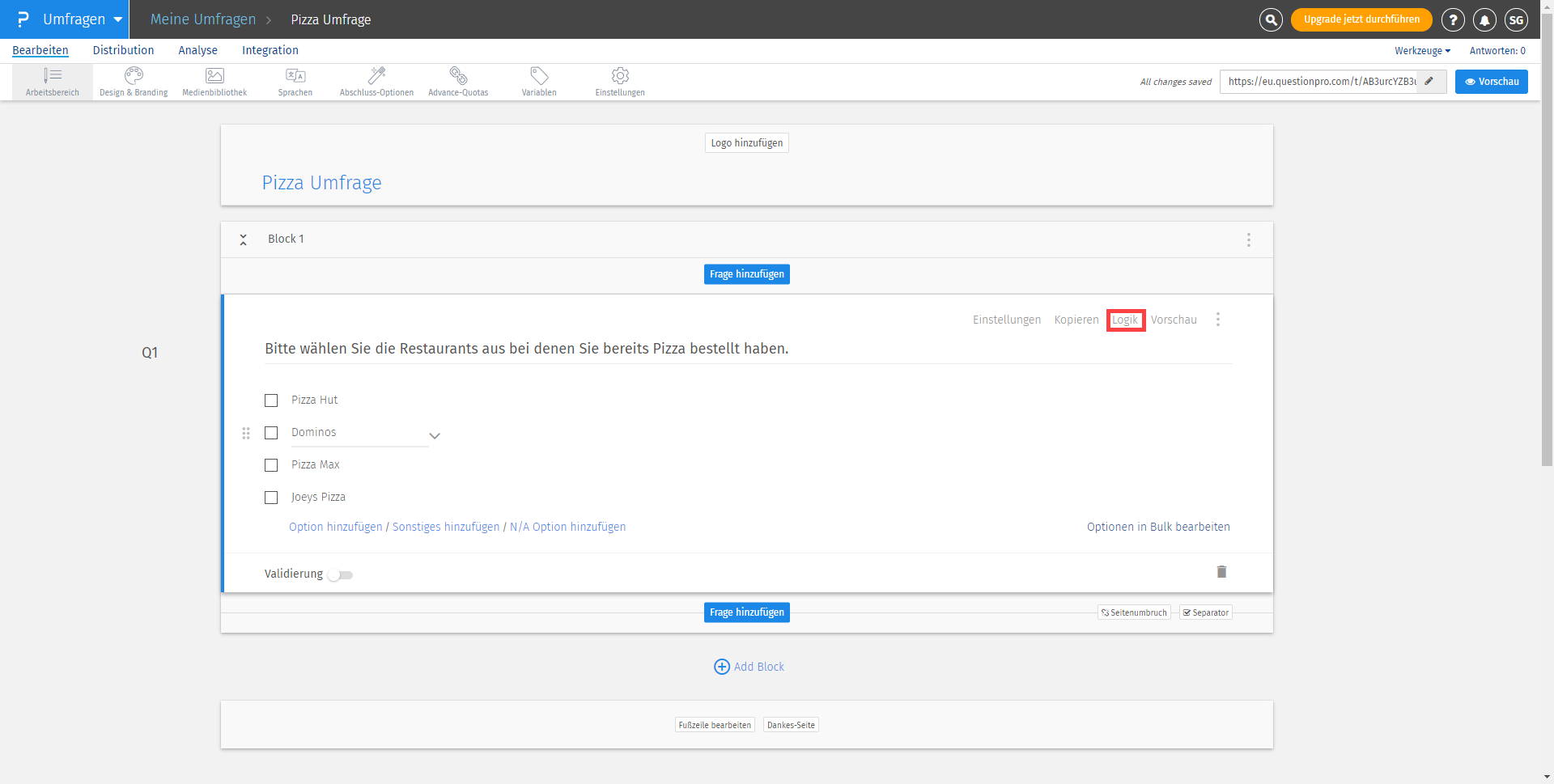This screenshot has height=784, width=1554.
Task: Switch to the Distribution tab
Action: coord(123,50)
